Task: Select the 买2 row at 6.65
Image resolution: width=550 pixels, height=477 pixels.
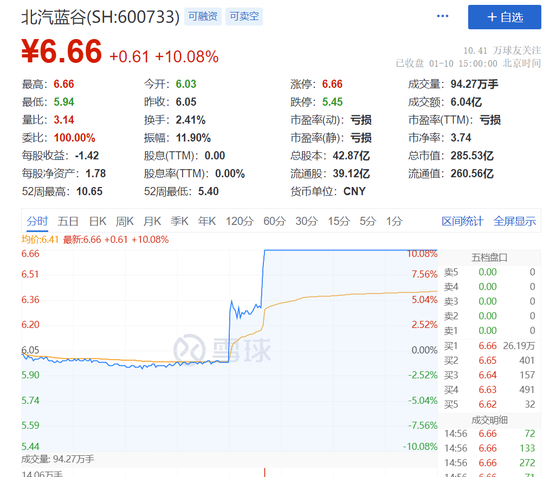Action: point(489,361)
